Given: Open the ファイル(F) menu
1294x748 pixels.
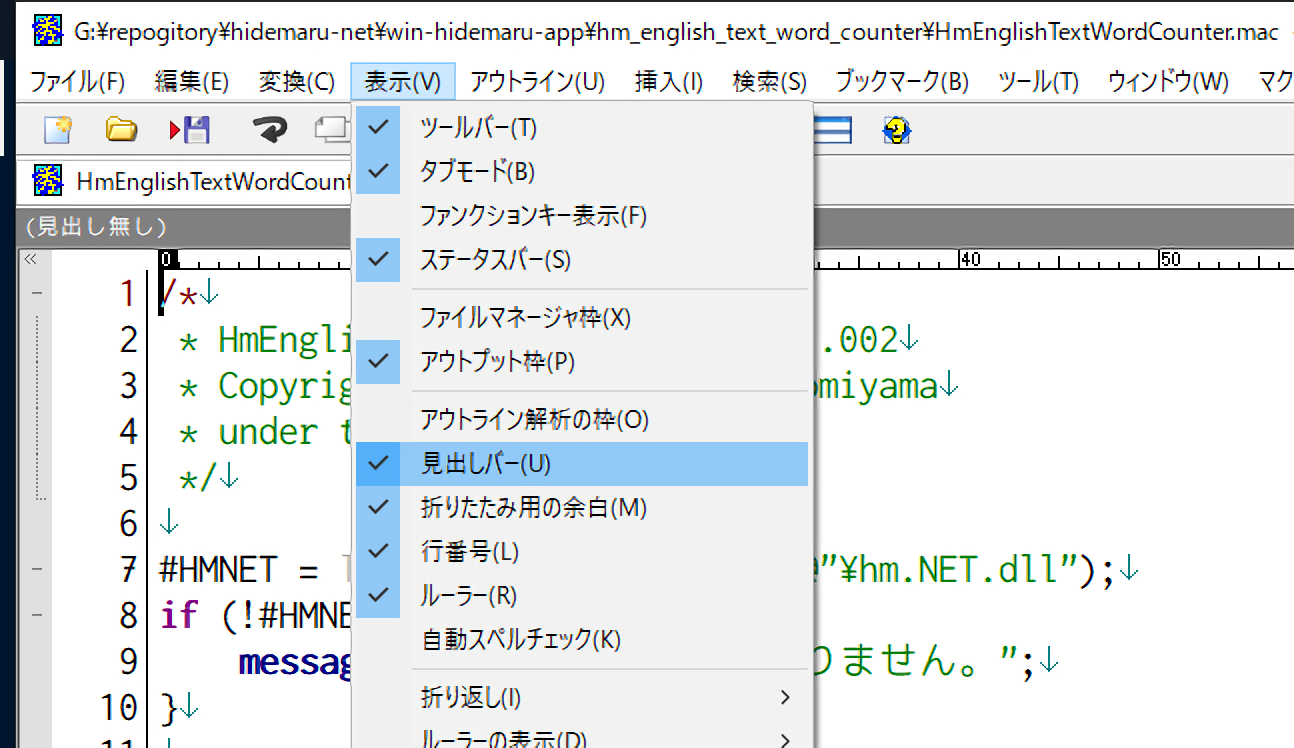Looking at the screenshot, I should pos(78,82).
